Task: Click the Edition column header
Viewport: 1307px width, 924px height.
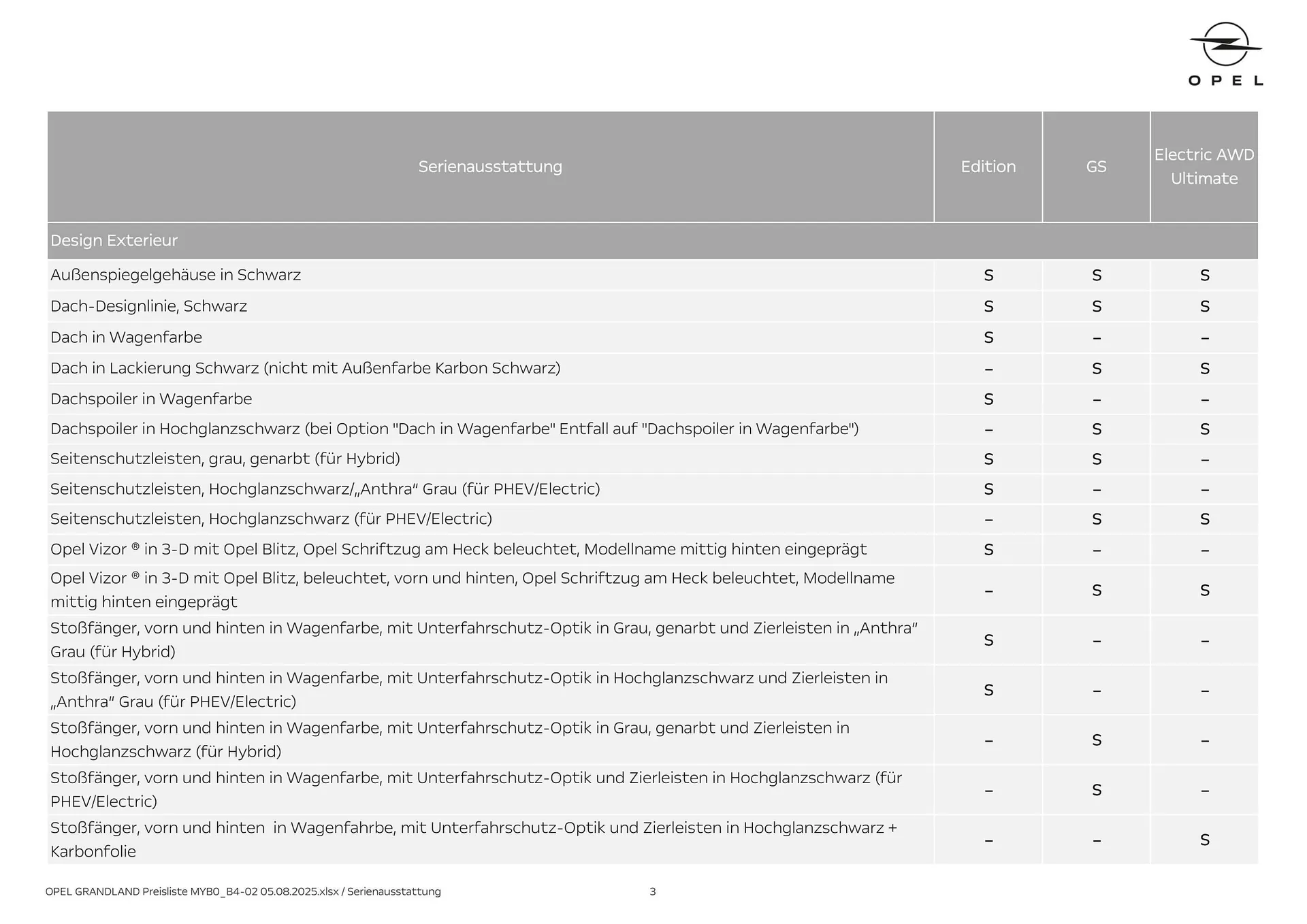Action: [988, 167]
